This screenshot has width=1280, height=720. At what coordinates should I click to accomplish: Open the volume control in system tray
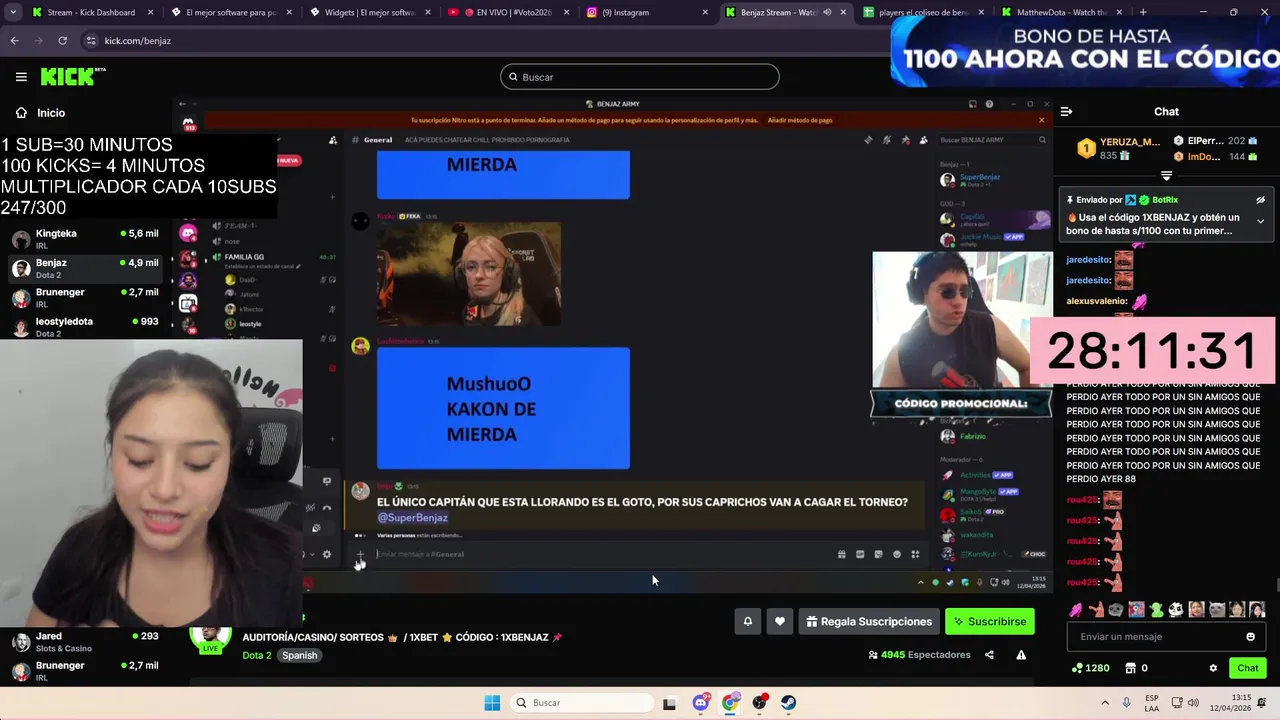(x=1195, y=703)
